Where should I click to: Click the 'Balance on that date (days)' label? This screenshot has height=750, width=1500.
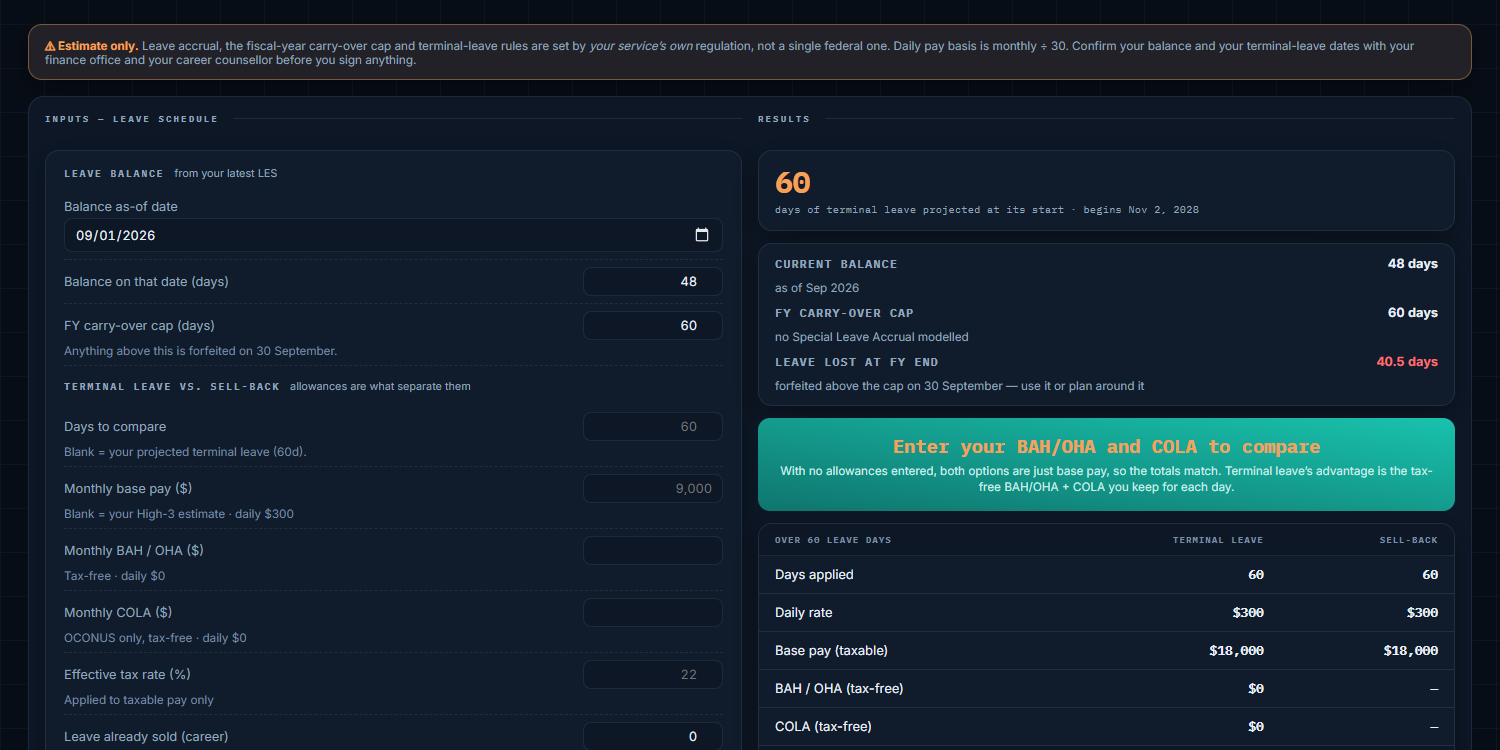click(x=146, y=282)
